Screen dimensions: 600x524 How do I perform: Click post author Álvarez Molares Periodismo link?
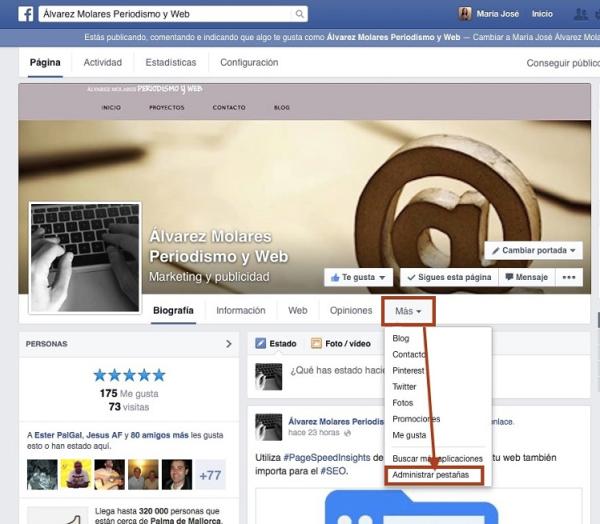336,421
